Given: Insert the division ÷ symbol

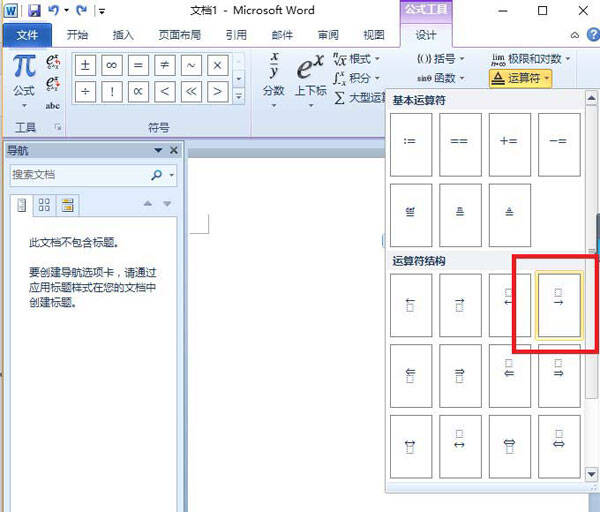Looking at the screenshot, I should coord(85,91).
